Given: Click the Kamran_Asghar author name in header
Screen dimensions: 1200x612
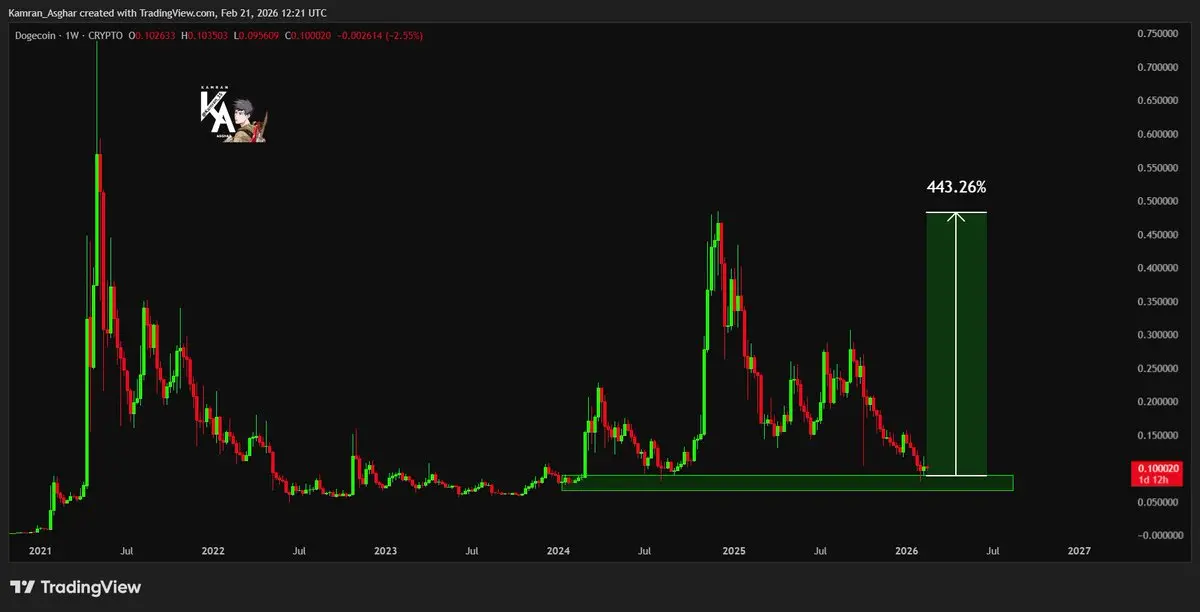Looking at the screenshot, I should click(43, 13).
